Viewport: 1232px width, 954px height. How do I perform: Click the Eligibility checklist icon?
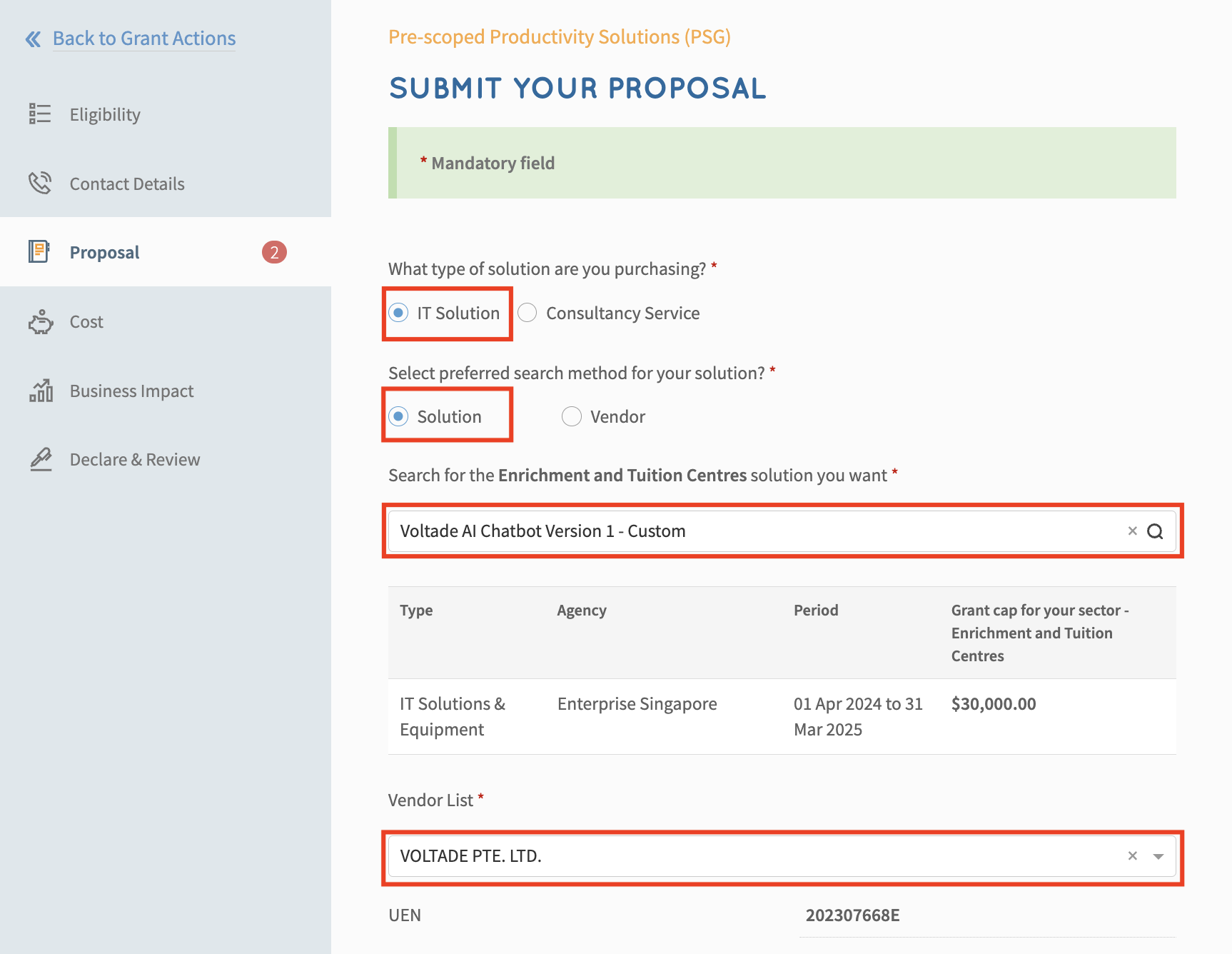tap(40, 114)
